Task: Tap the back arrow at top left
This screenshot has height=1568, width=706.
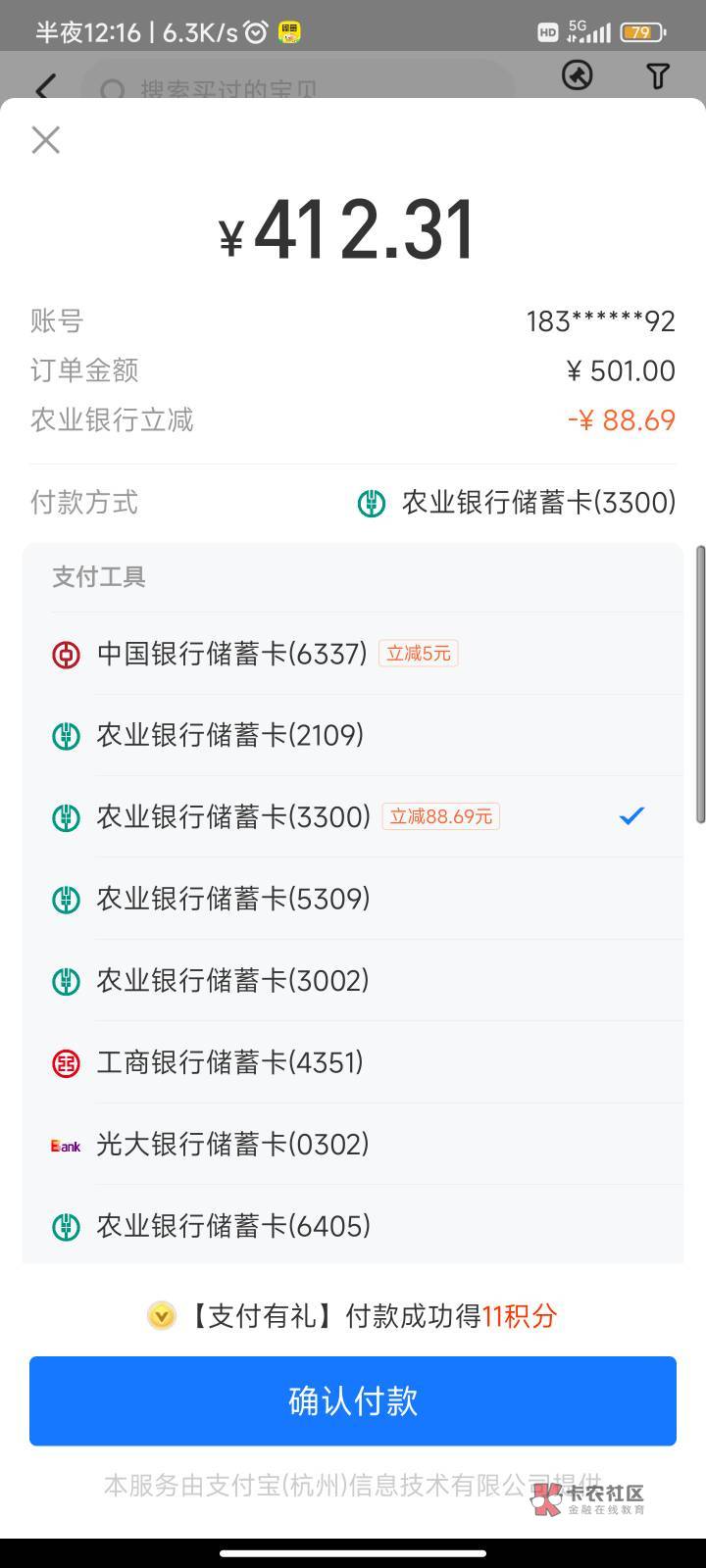Action: [45, 88]
